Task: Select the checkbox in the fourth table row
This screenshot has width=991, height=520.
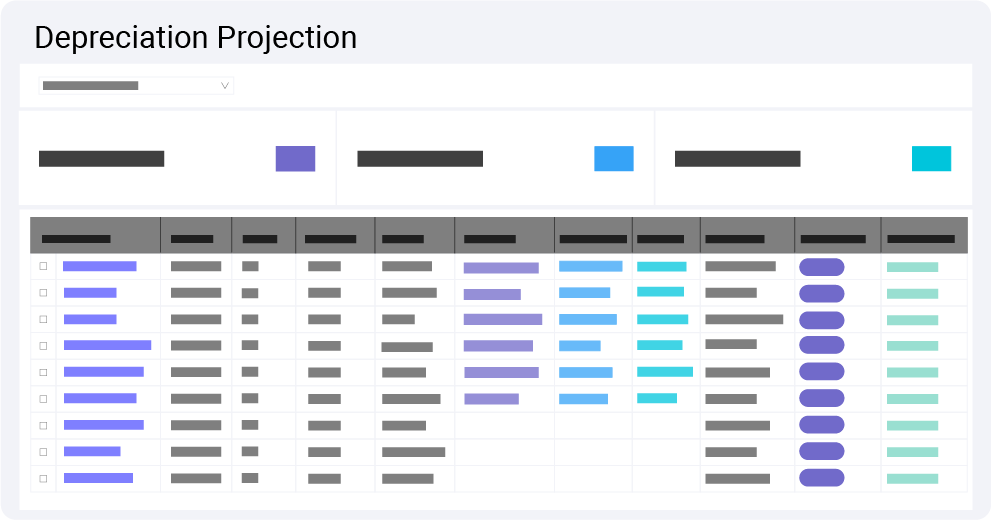Action: (43, 345)
